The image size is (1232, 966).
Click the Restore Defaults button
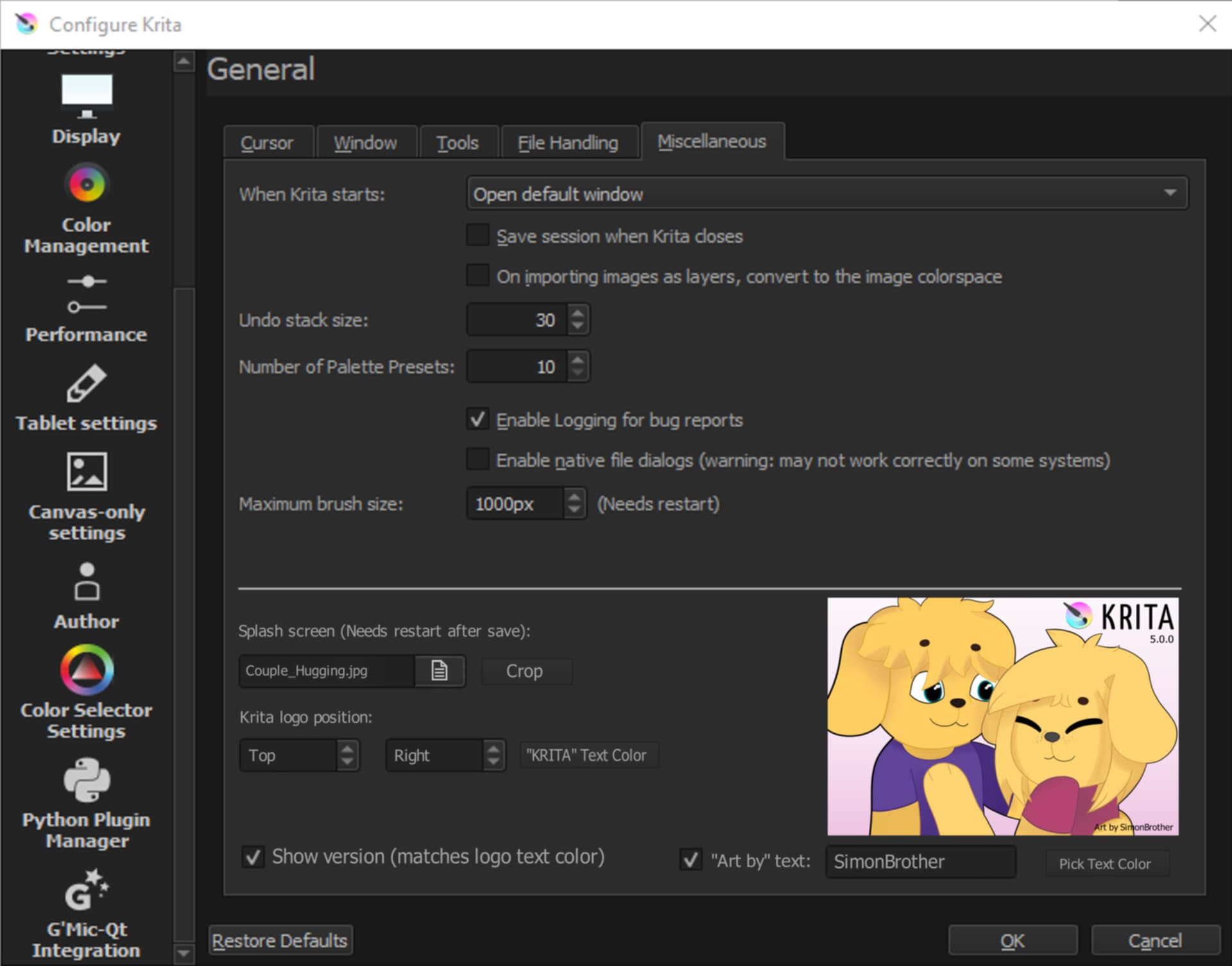[x=280, y=940]
